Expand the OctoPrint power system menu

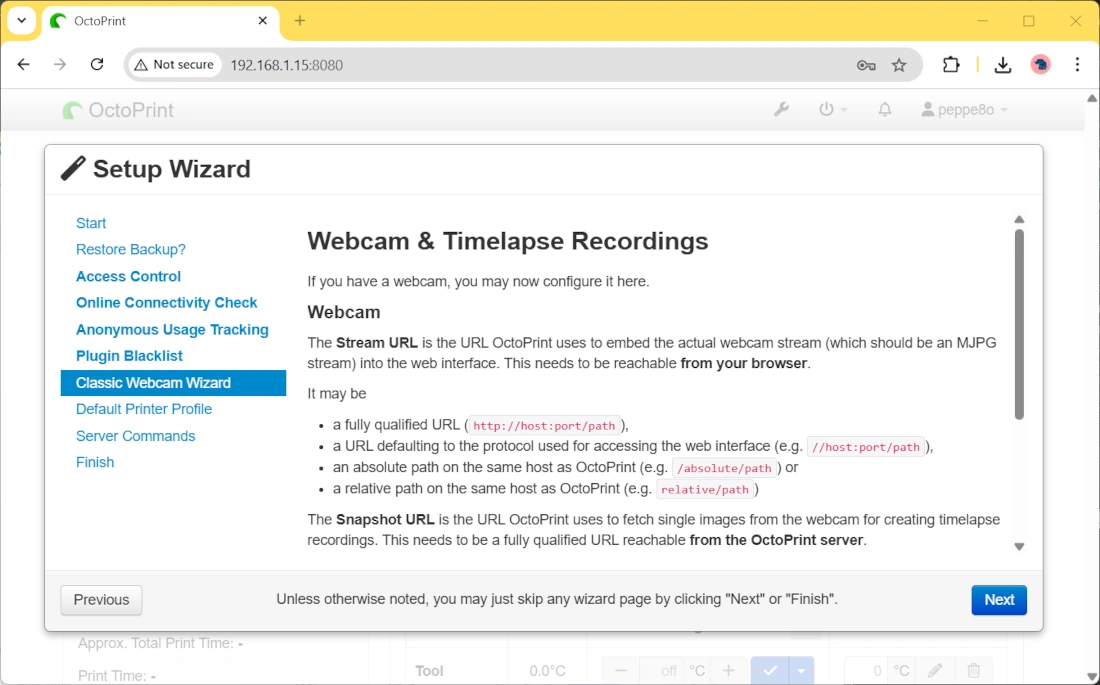pyautogui.click(x=833, y=109)
